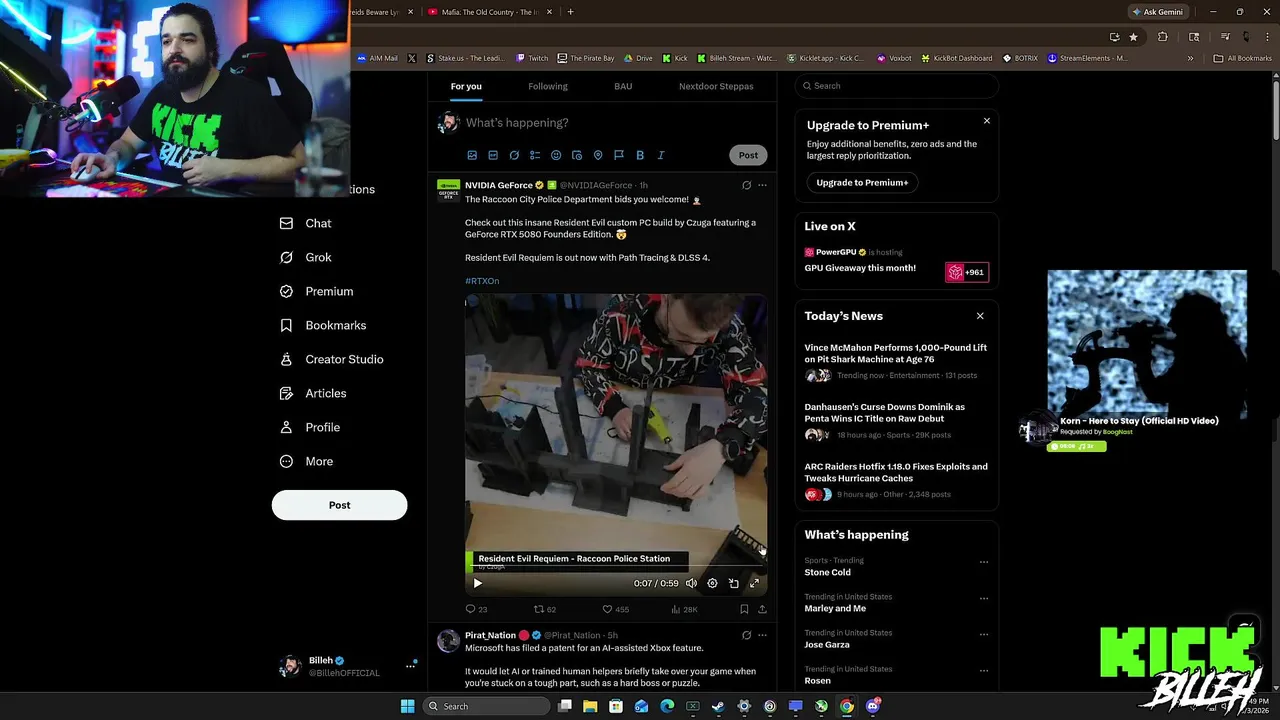
Task: Repost the NVIDIA GeForce post
Action: (545, 609)
